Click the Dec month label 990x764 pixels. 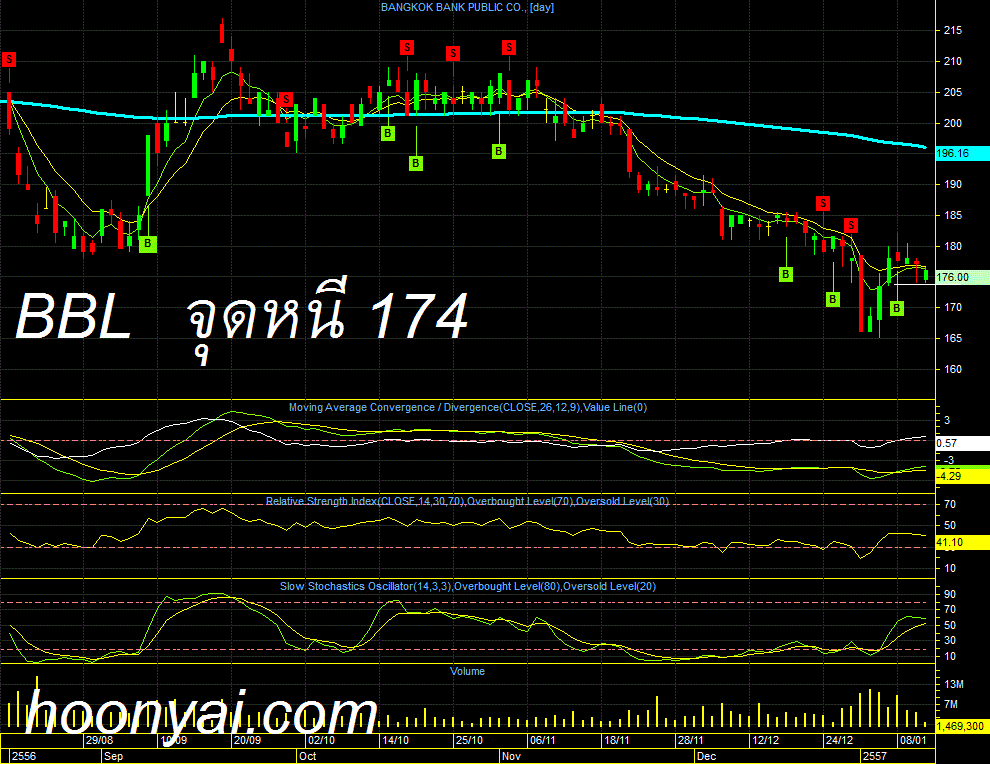coord(706,756)
